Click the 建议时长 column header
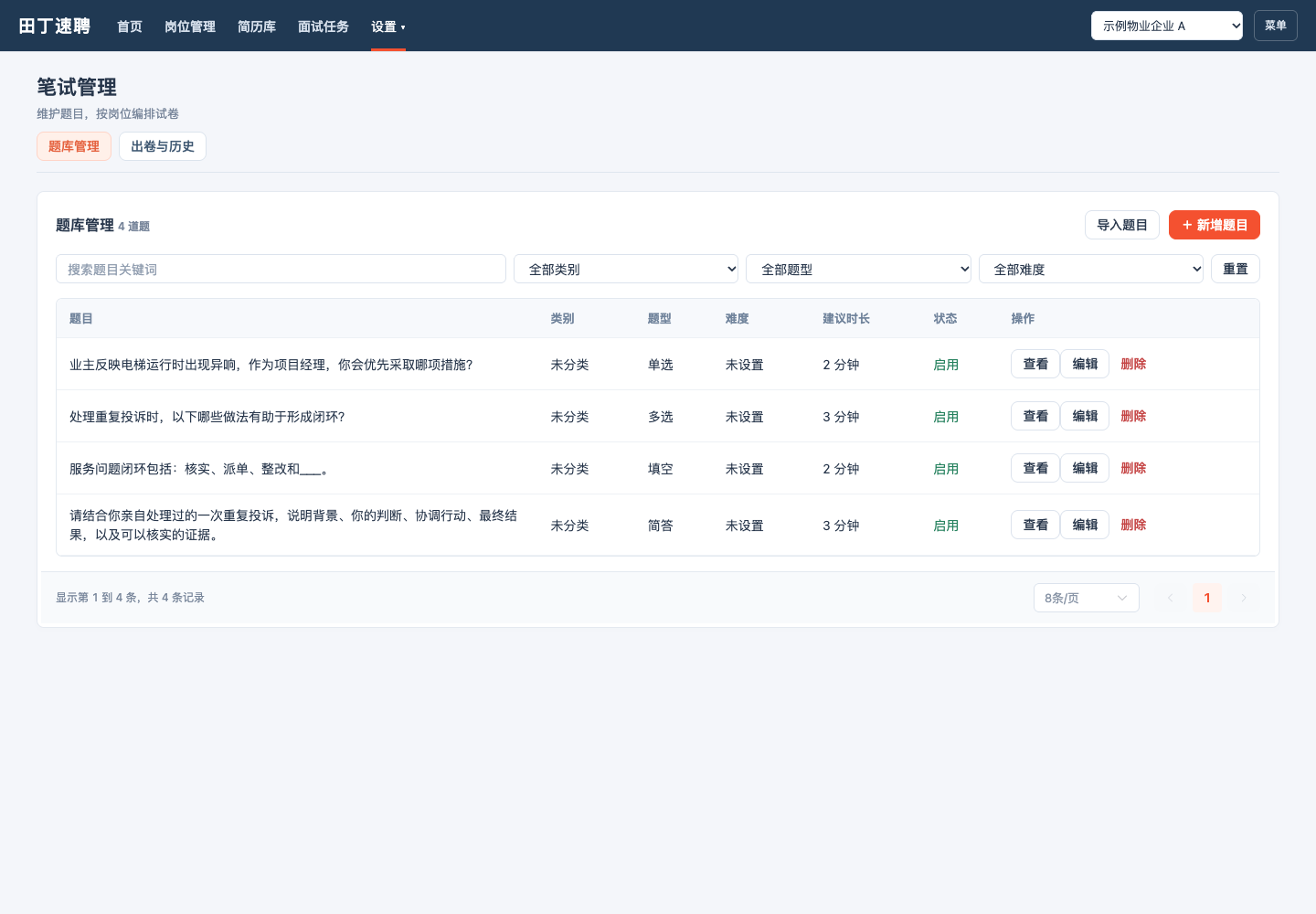Viewport: 1316px width, 914px height. [x=846, y=319]
